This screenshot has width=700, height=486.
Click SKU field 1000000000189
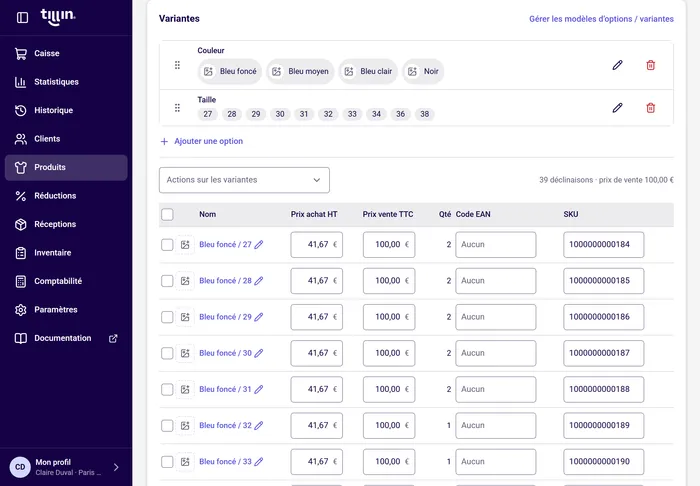click(604, 425)
